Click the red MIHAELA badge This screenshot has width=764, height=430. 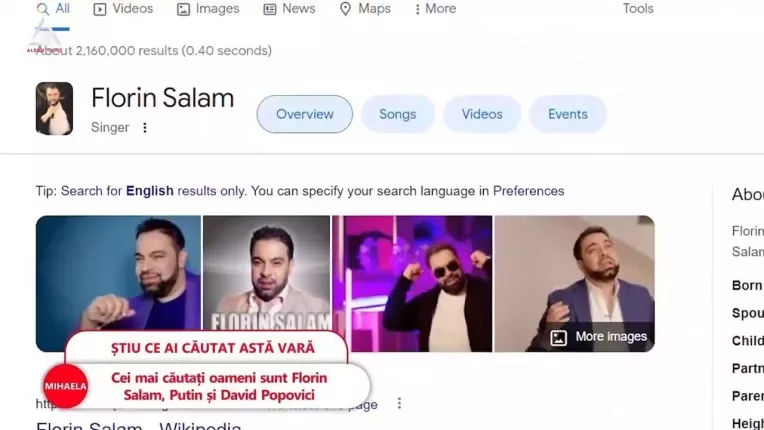(x=65, y=386)
